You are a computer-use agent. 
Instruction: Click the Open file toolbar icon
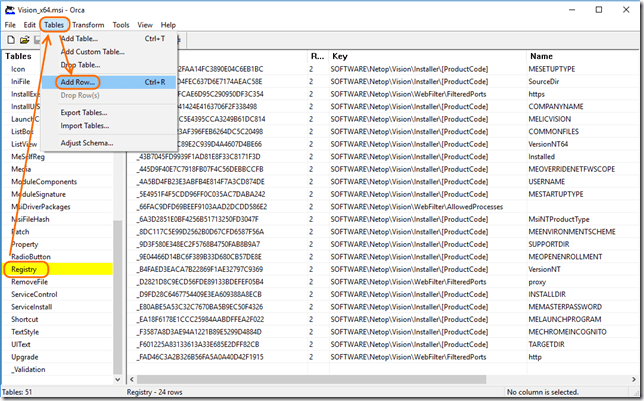point(24,40)
